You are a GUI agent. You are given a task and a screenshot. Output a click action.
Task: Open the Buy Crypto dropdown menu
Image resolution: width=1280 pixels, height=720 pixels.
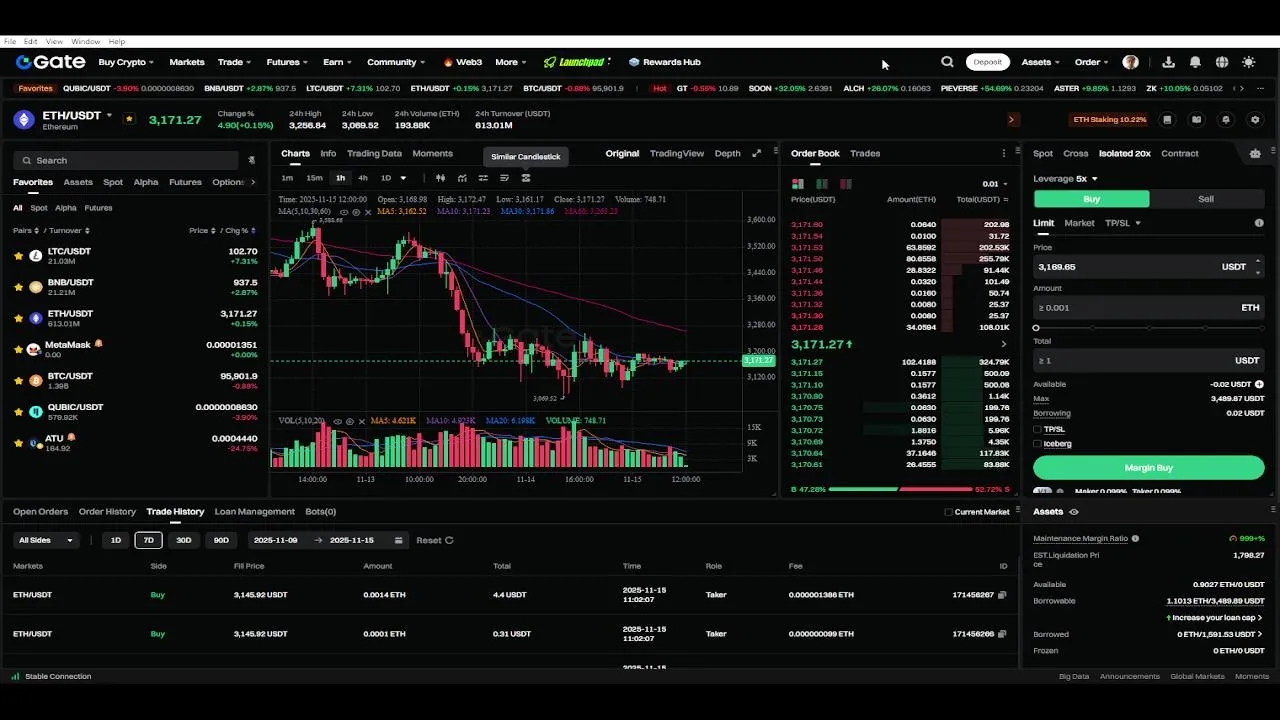click(125, 62)
